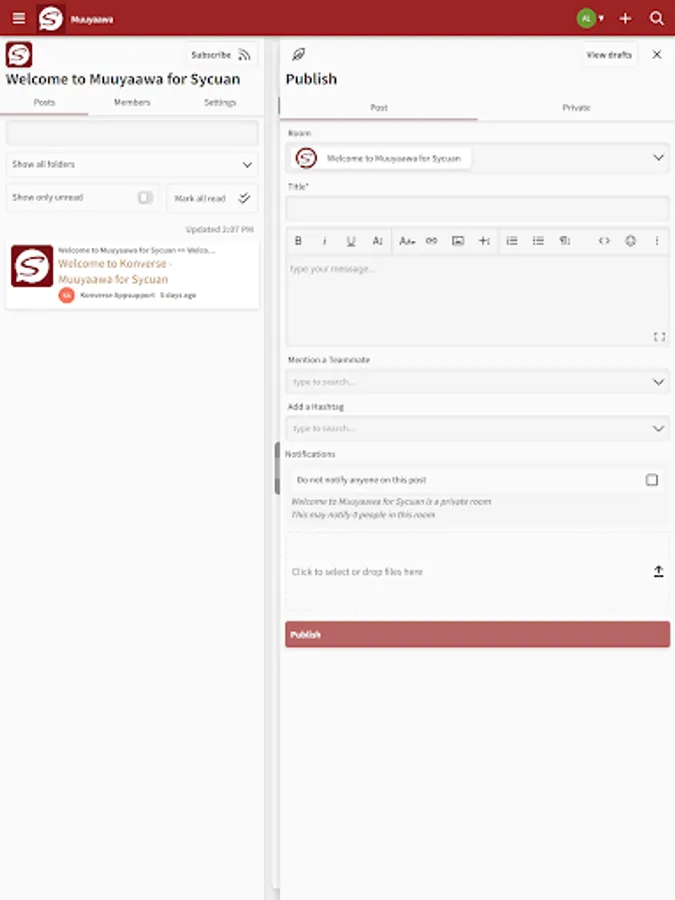
Task: Open the emoji picker in editor toolbar
Action: [630, 240]
